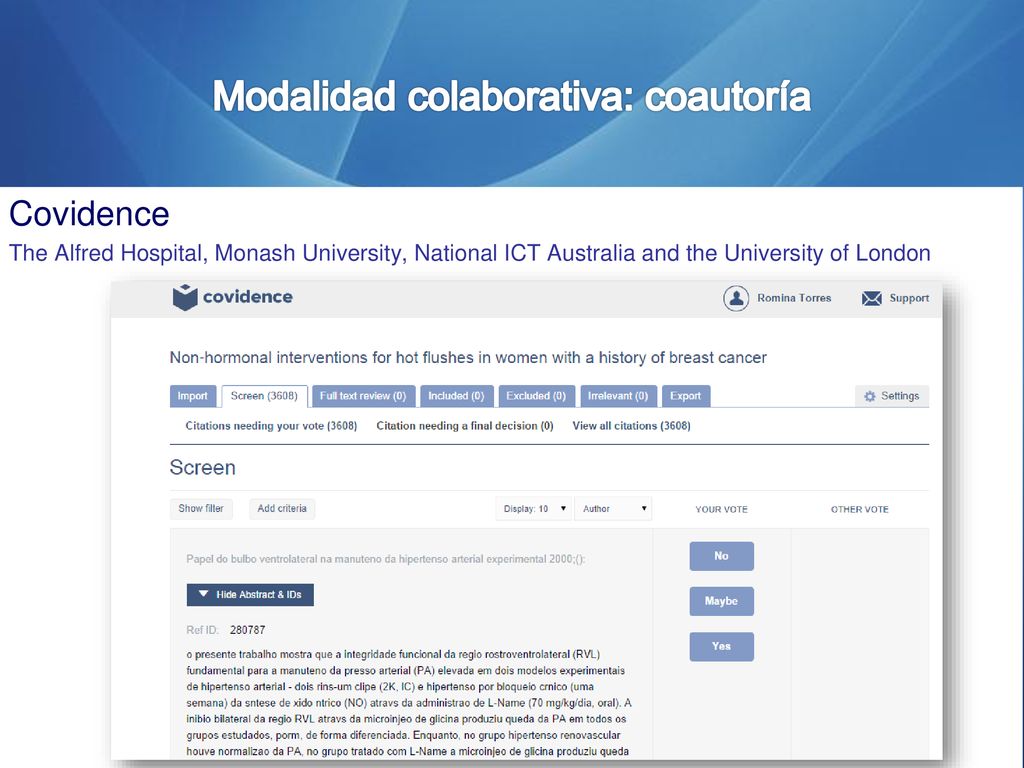Select the Screen (3608) tab
The width and height of the screenshot is (1024, 768).
coord(264,396)
